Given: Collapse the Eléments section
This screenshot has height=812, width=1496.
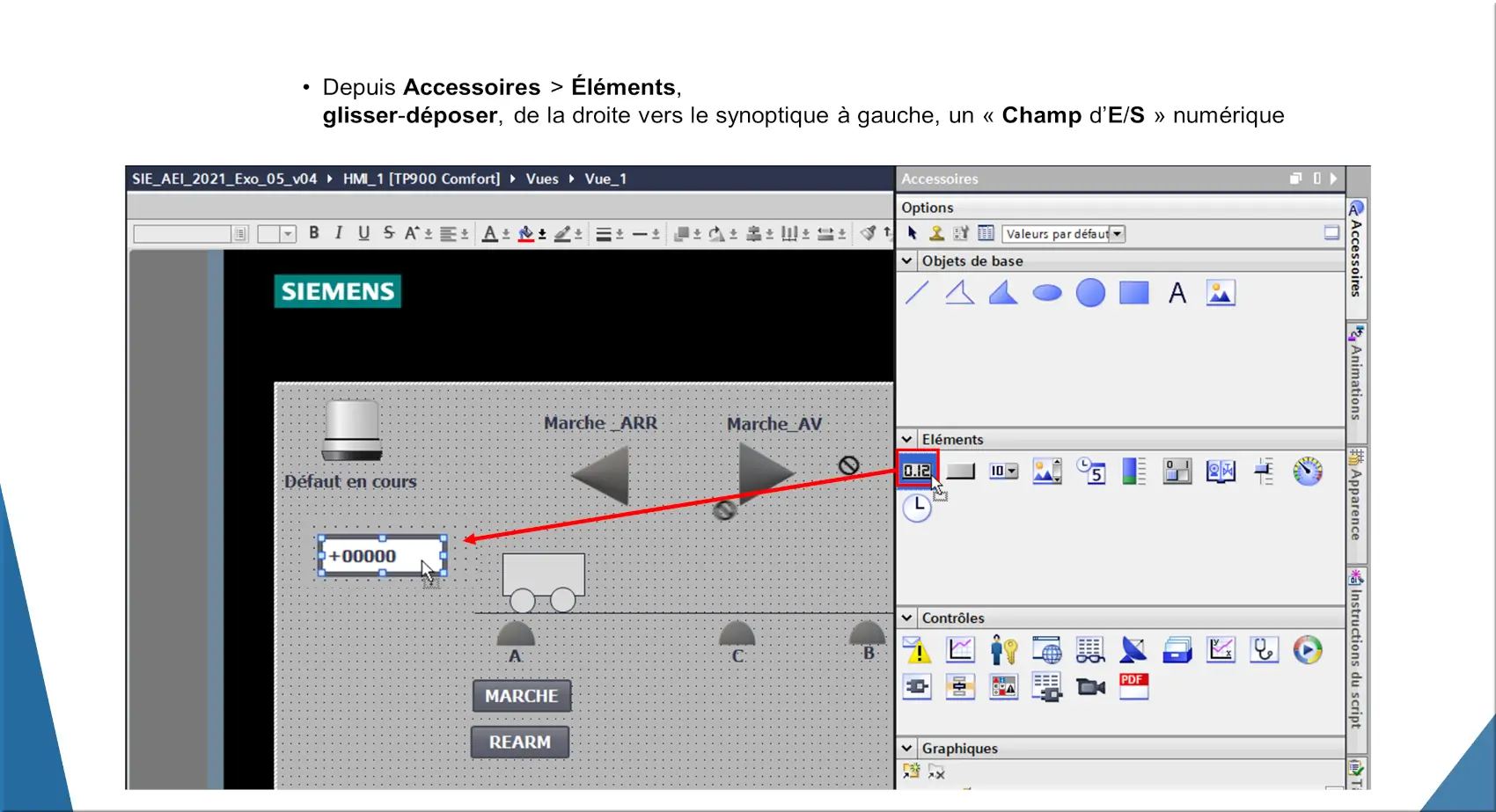Looking at the screenshot, I should (907, 440).
